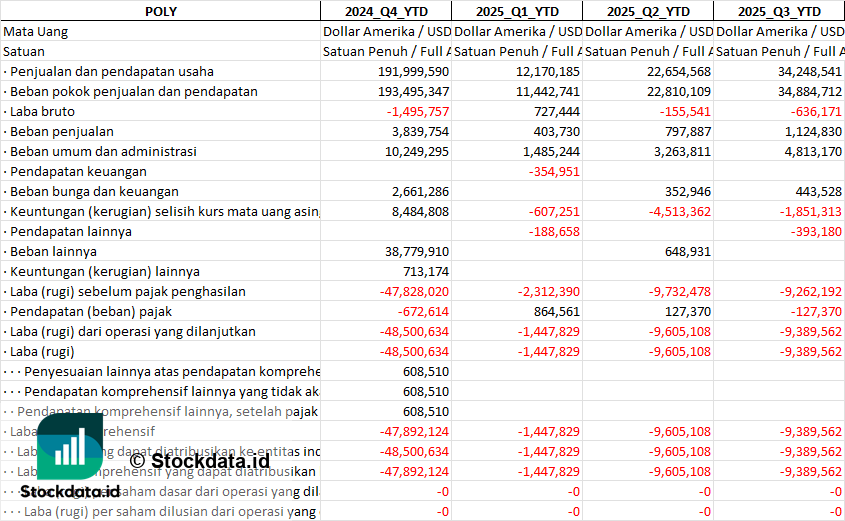Screen dimensions: 845x521
Task: Select the 2025_Q1_YTD column header
Action: [x=517, y=11]
